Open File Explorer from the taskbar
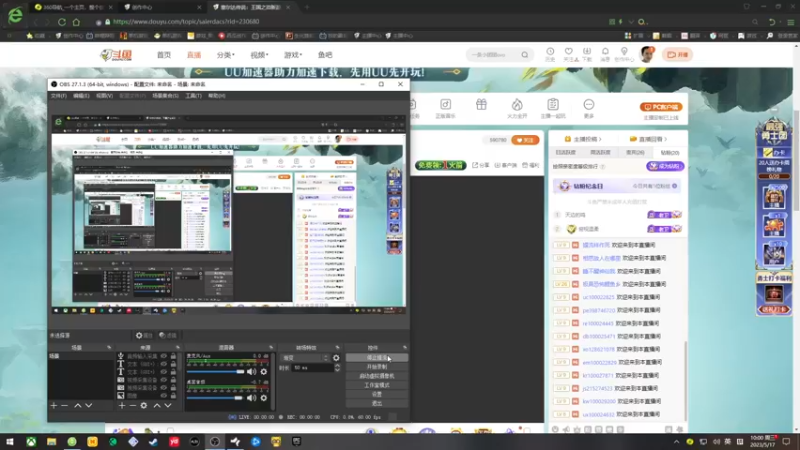800x450 pixels. (52, 441)
